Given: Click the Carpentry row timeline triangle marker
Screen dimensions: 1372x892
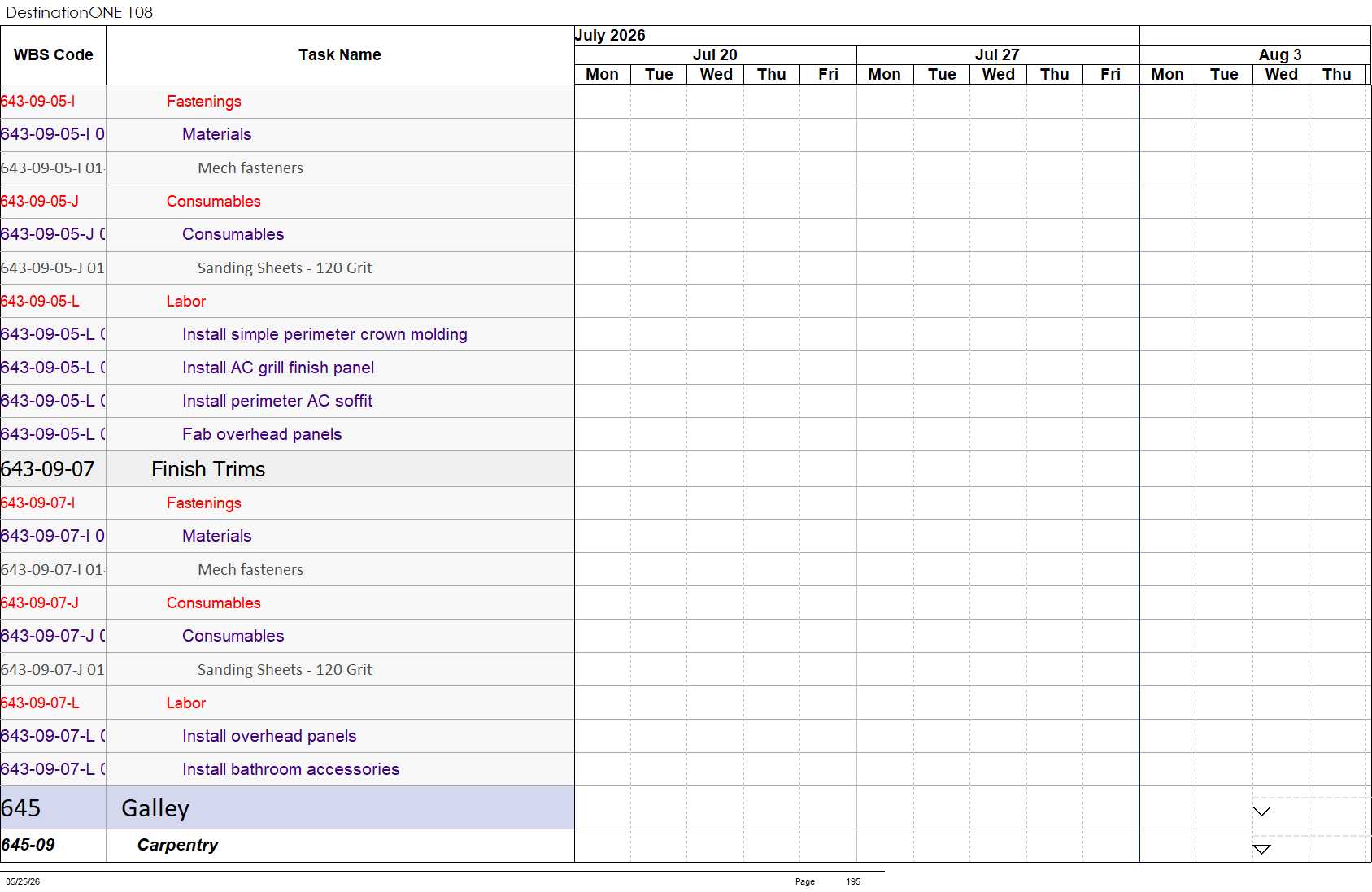Looking at the screenshot, I should tap(1261, 849).
